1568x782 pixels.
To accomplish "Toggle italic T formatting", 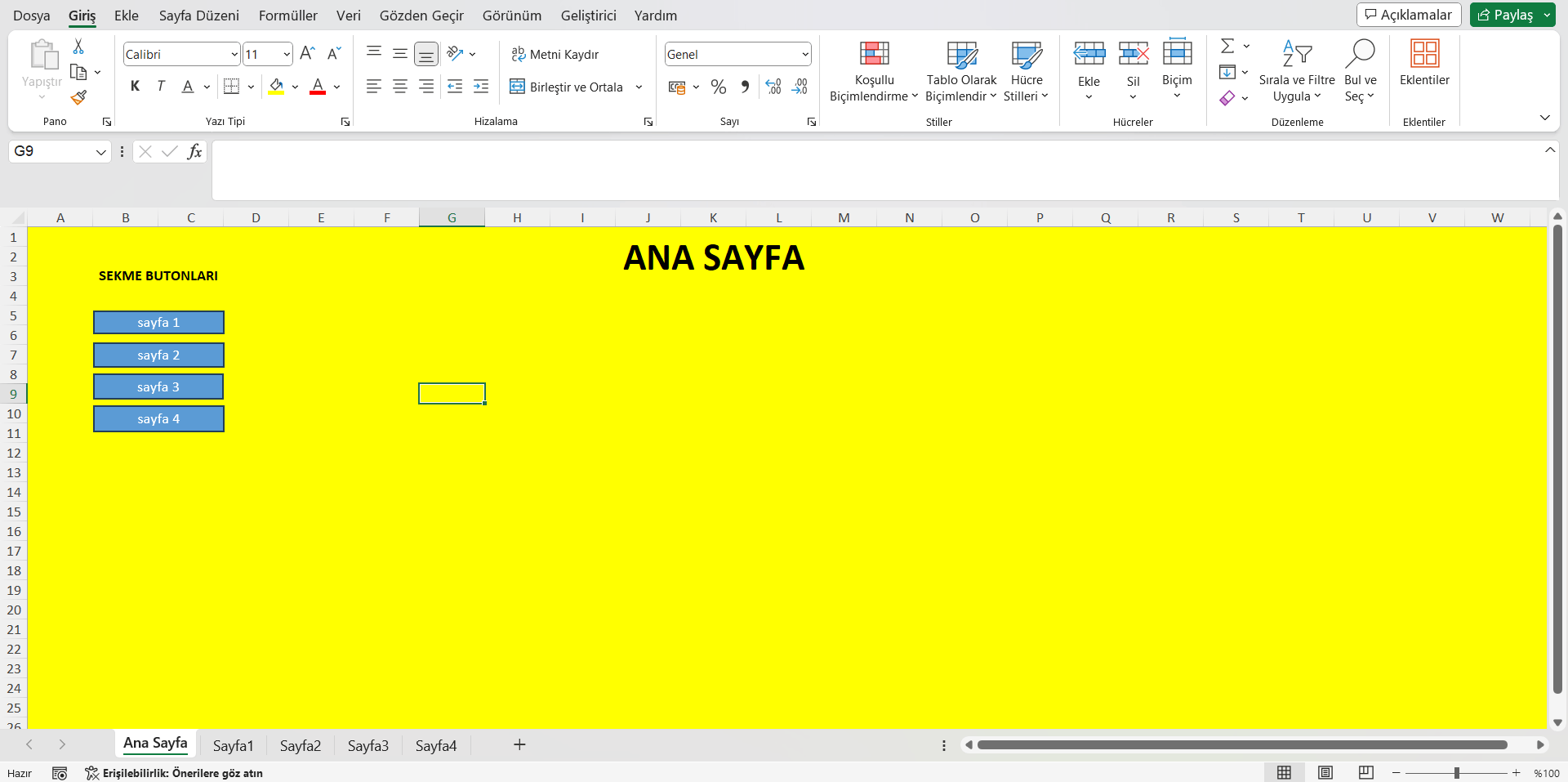I will 161,87.
